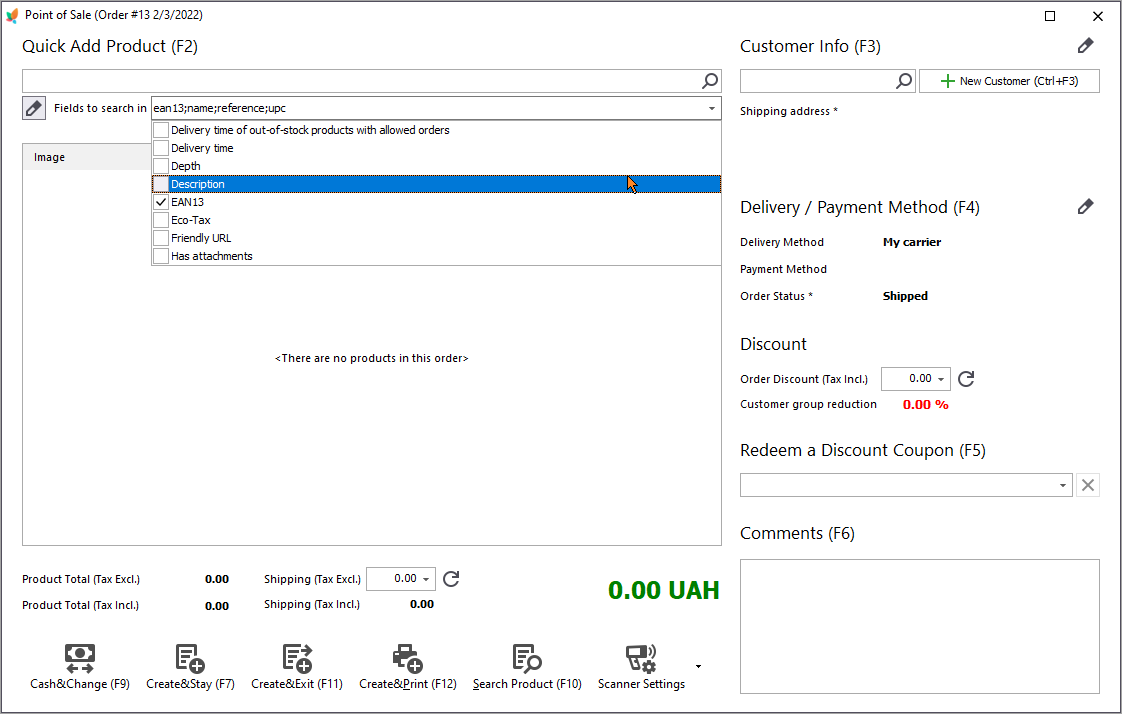This screenshot has width=1122, height=714.
Task: Expand the Redeem a Discount Coupon dropdown
Action: (1063, 485)
